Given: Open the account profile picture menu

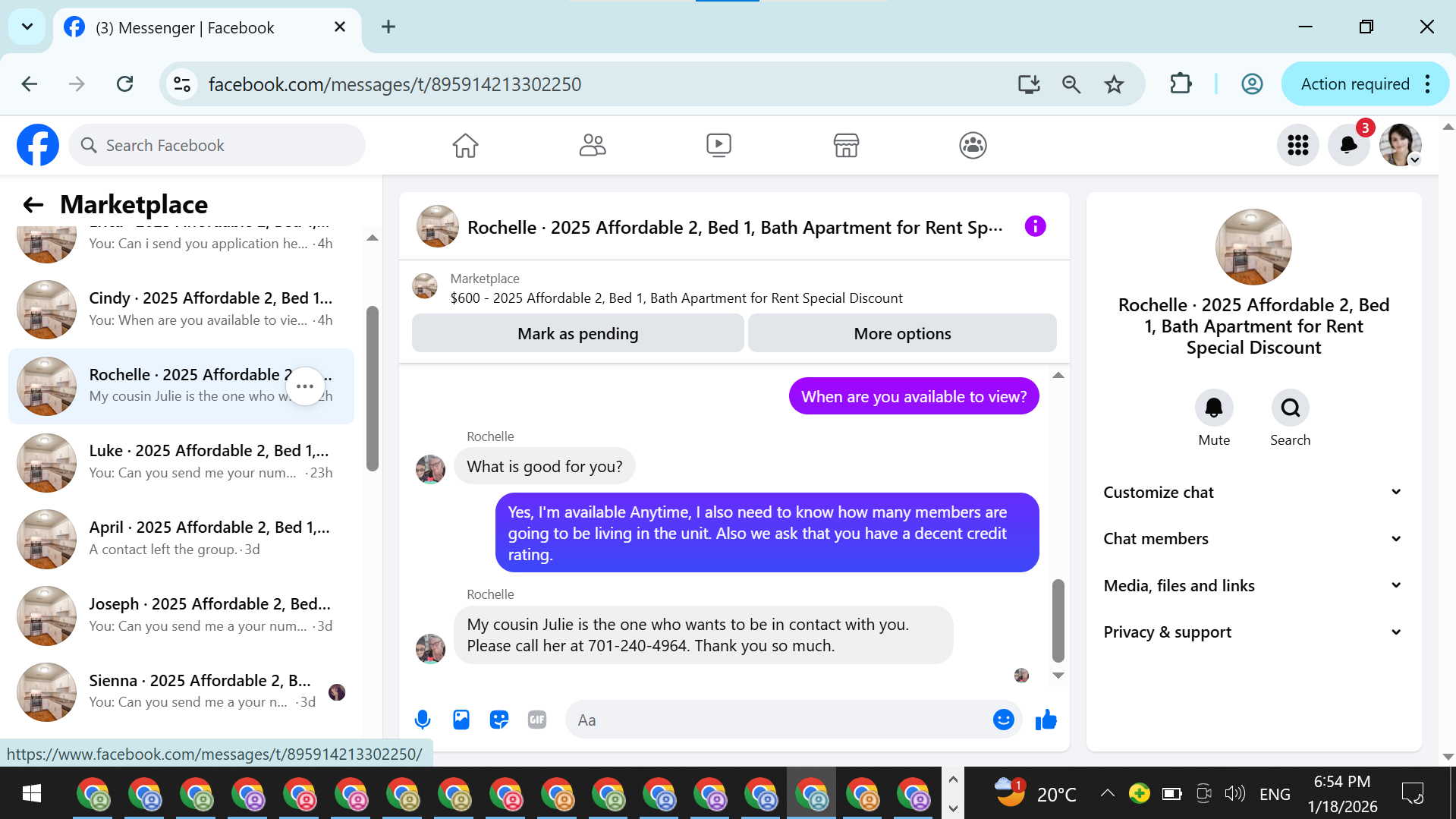Looking at the screenshot, I should point(1400,145).
